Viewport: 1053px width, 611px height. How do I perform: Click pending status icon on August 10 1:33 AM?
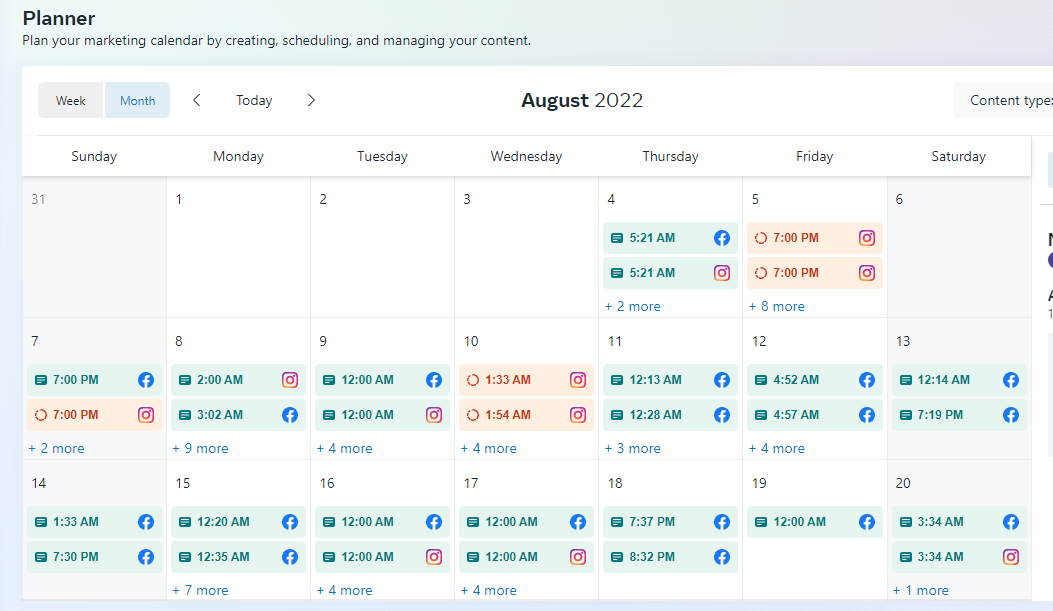point(473,380)
